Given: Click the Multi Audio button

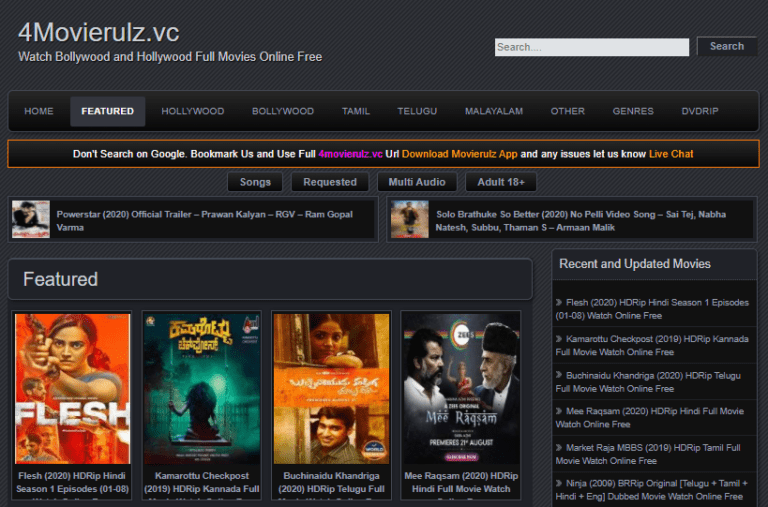Looking at the screenshot, I should pos(417,182).
